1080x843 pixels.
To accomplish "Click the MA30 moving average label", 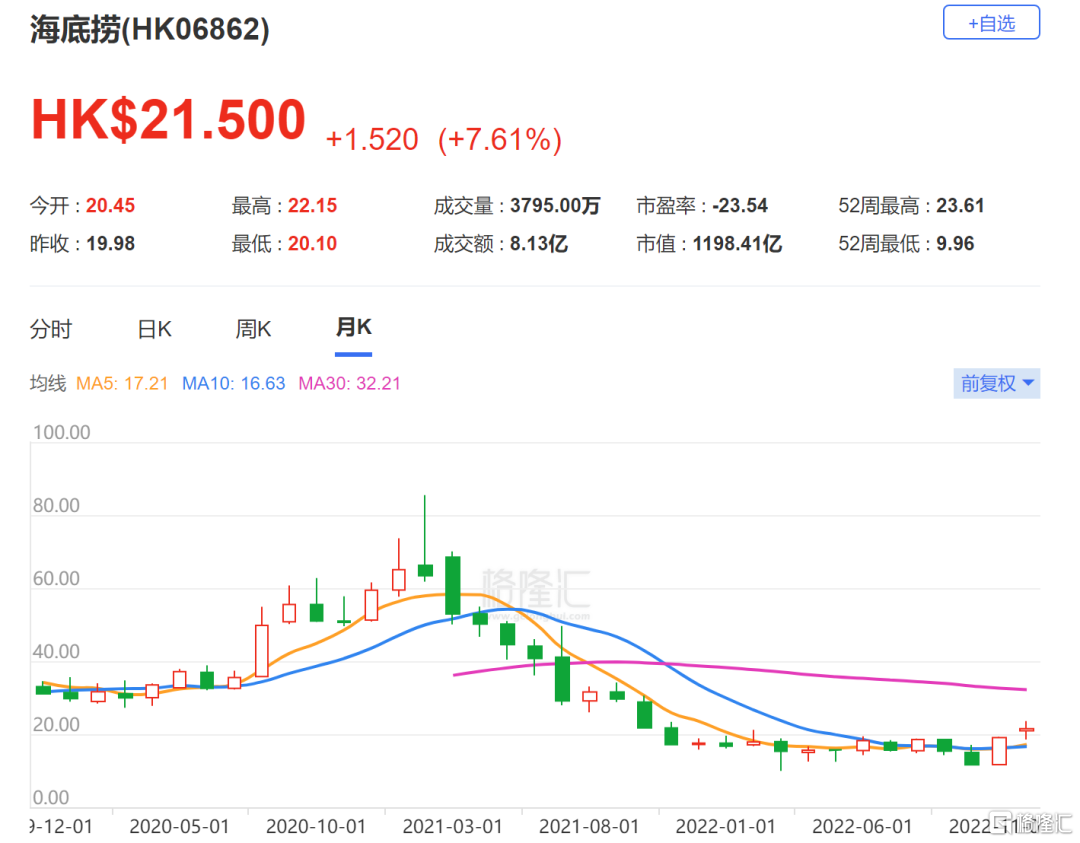I will point(349,384).
